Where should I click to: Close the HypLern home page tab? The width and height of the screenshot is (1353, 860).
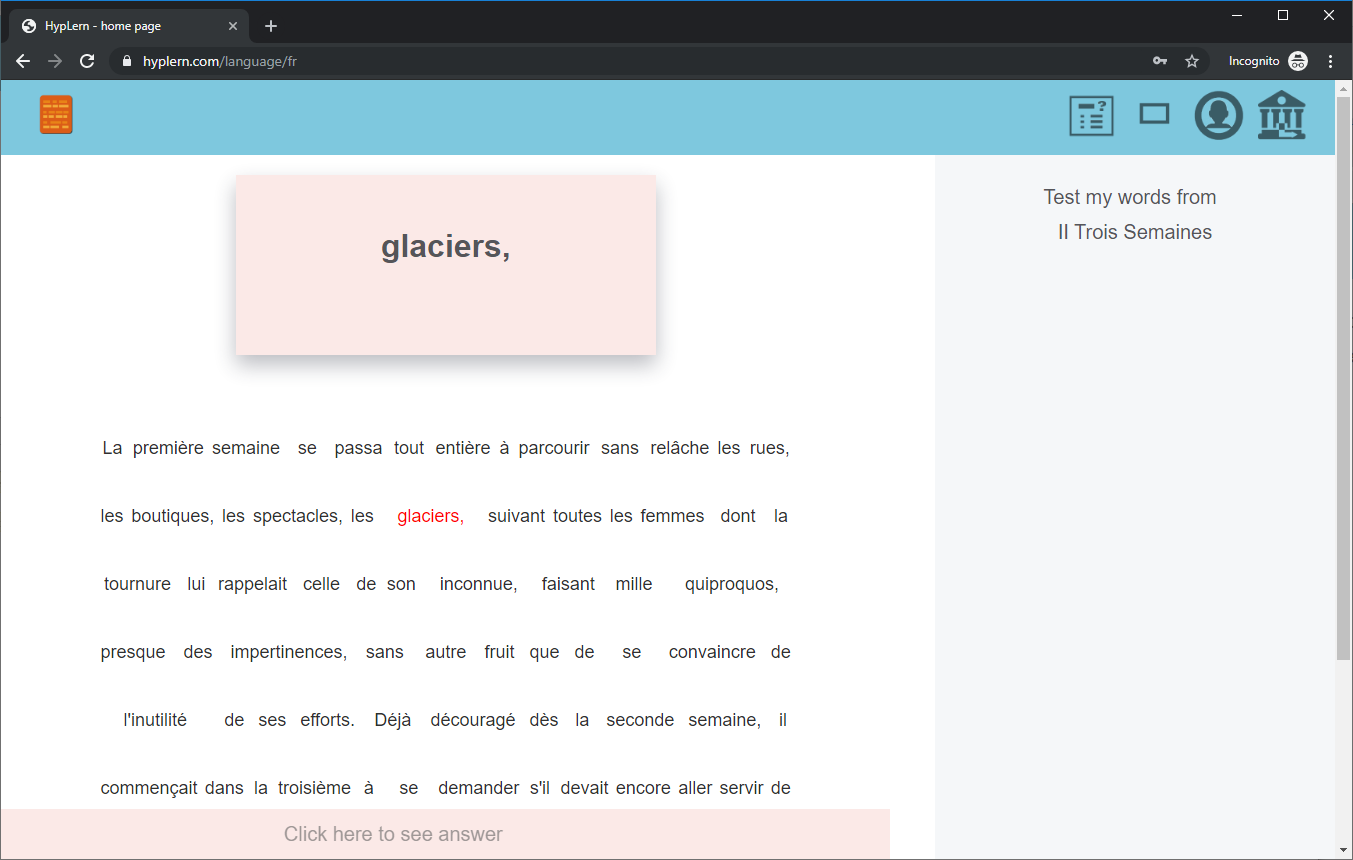click(x=233, y=26)
